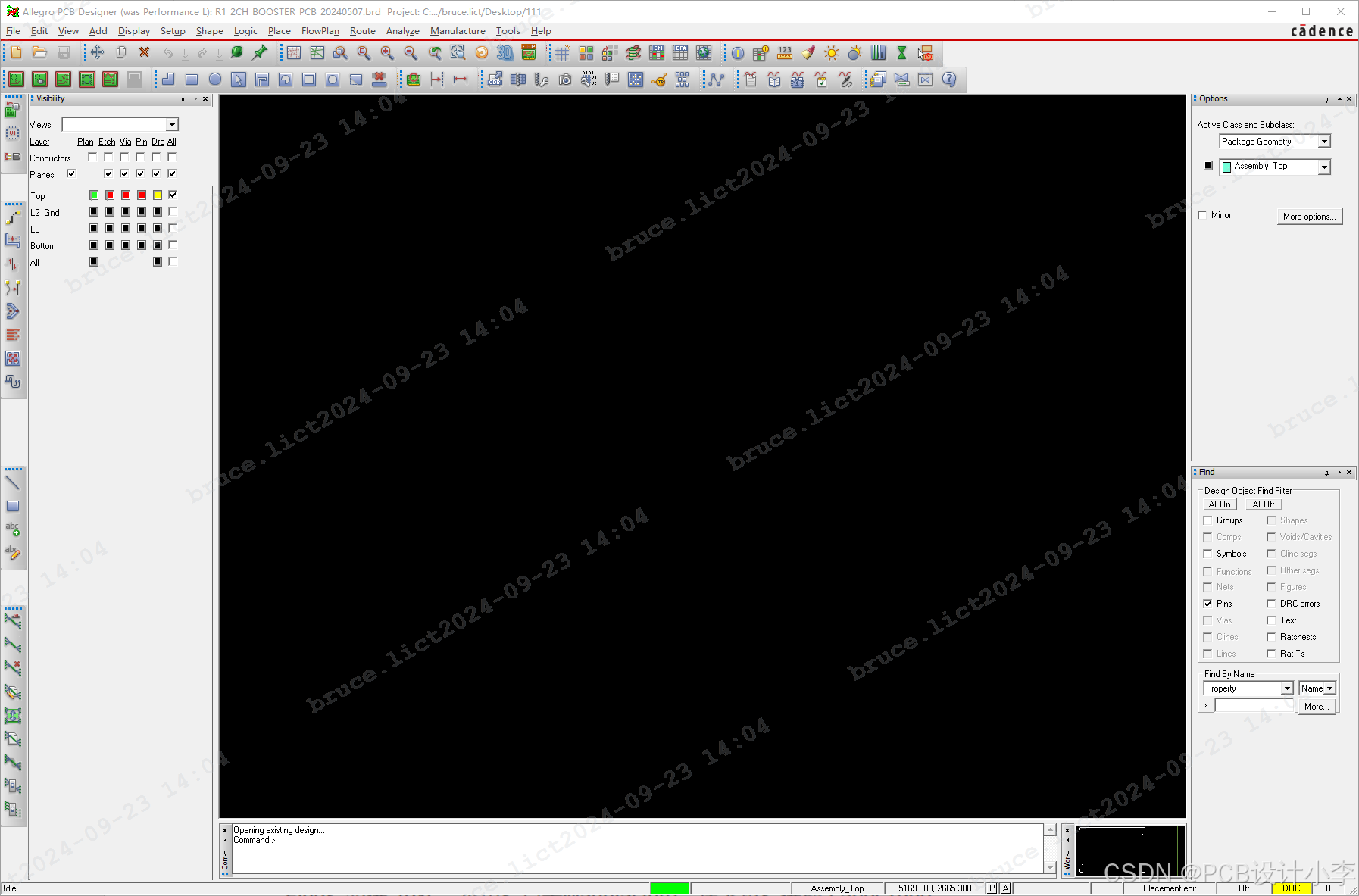Click the ODB export icon

pos(495,80)
